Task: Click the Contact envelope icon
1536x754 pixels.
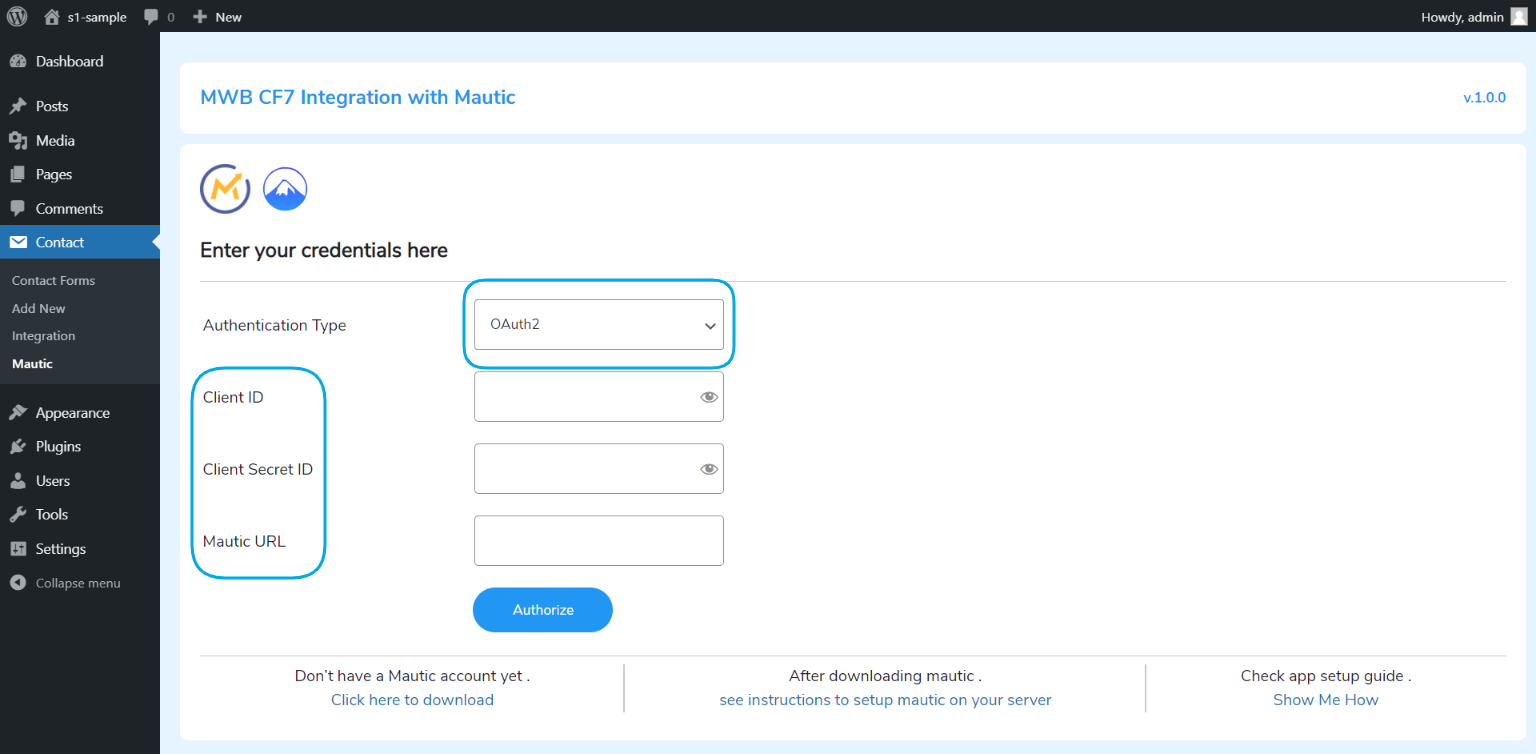Action: [x=18, y=242]
